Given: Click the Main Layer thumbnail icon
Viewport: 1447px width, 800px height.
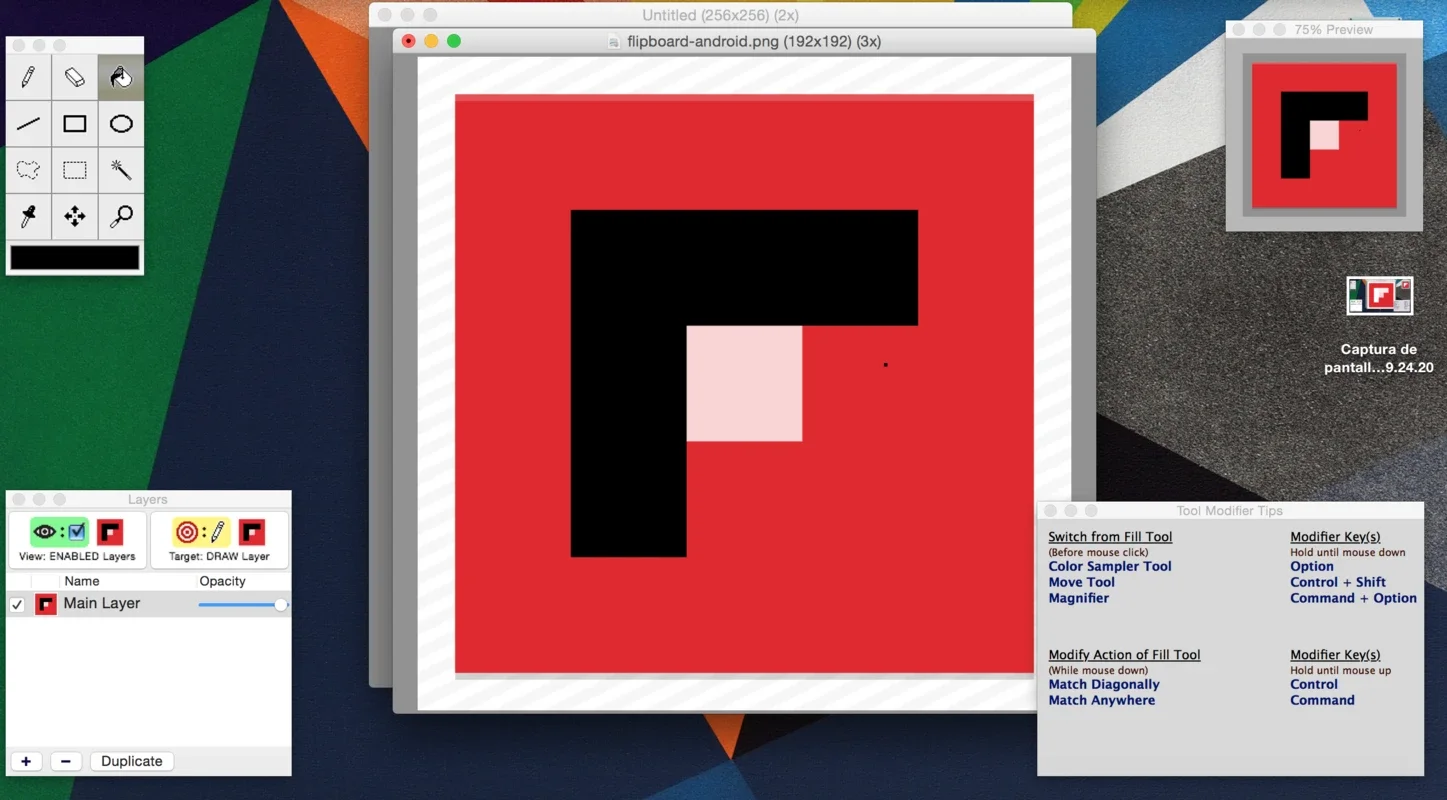Looking at the screenshot, I should tap(46, 604).
